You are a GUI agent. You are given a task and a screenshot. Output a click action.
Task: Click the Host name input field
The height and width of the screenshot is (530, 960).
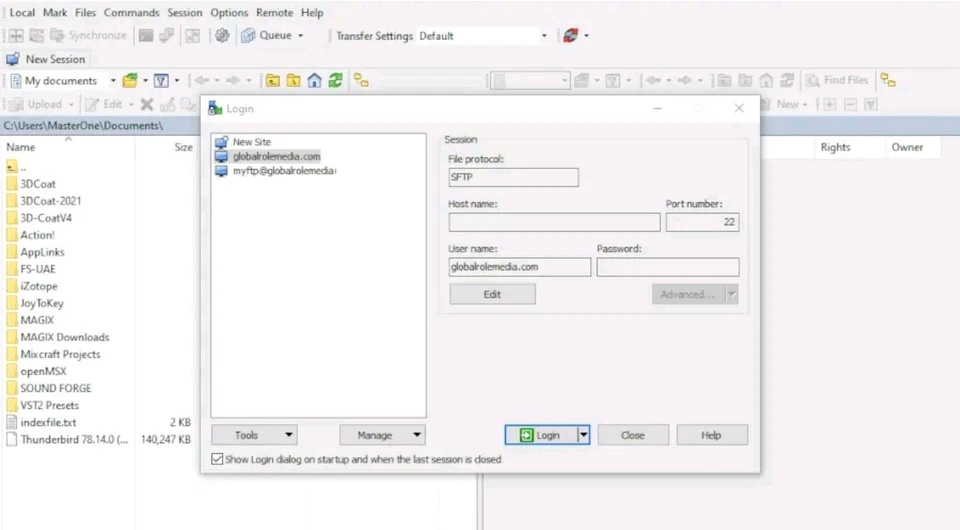pyautogui.click(x=554, y=222)
